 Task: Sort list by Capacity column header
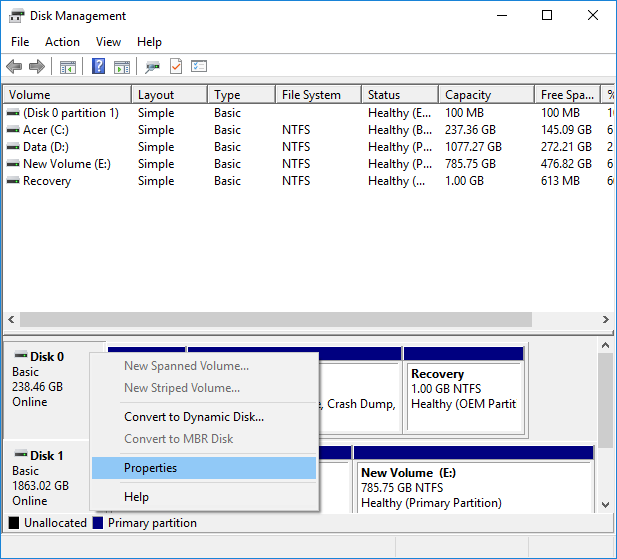467,95
